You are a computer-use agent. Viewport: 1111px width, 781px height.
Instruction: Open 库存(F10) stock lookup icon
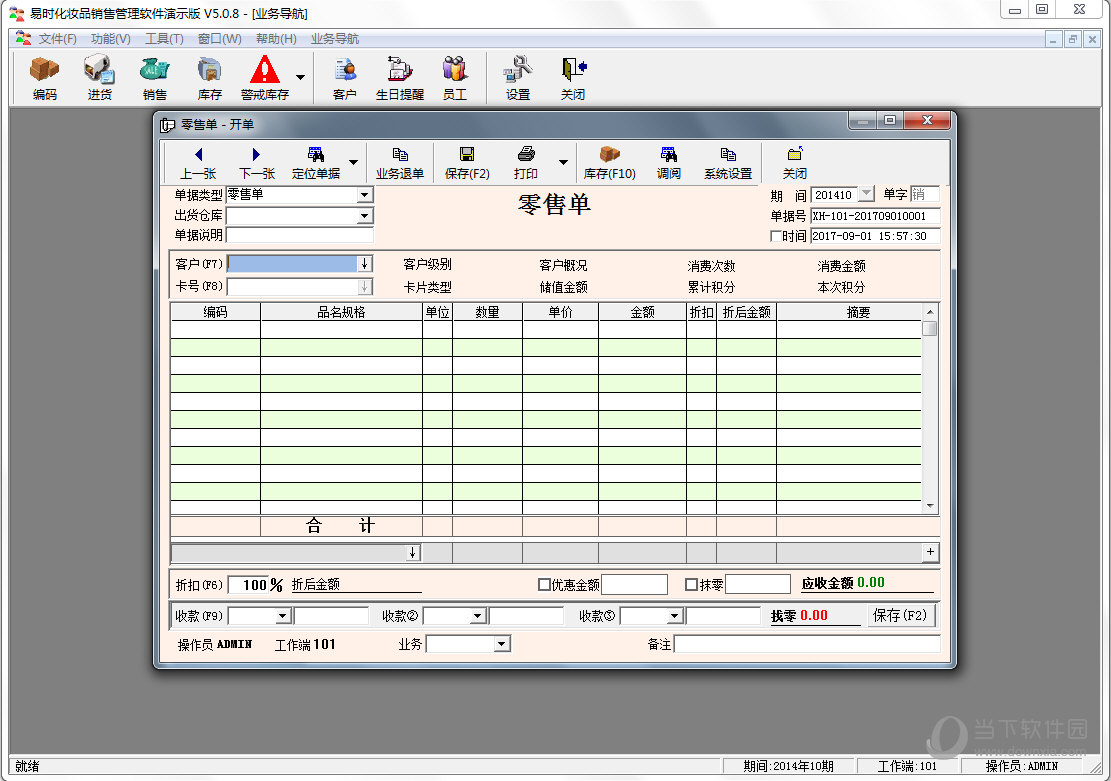pyautogui.click(x=609, y=162)
